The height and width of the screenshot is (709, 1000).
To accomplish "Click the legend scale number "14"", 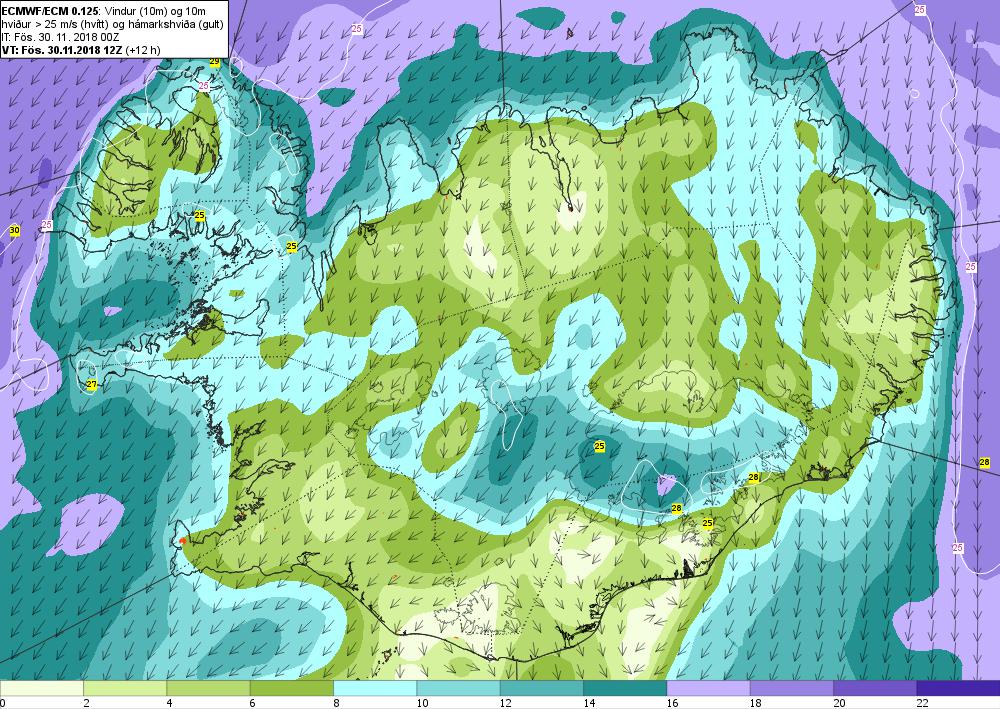I will click(589, 703).
